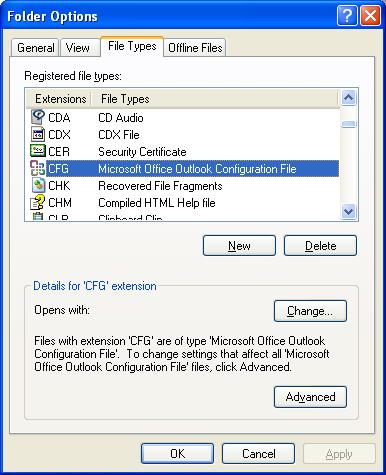Click the file list scrollbar thumb
The image size is (386, 475).
coord(349,124)
